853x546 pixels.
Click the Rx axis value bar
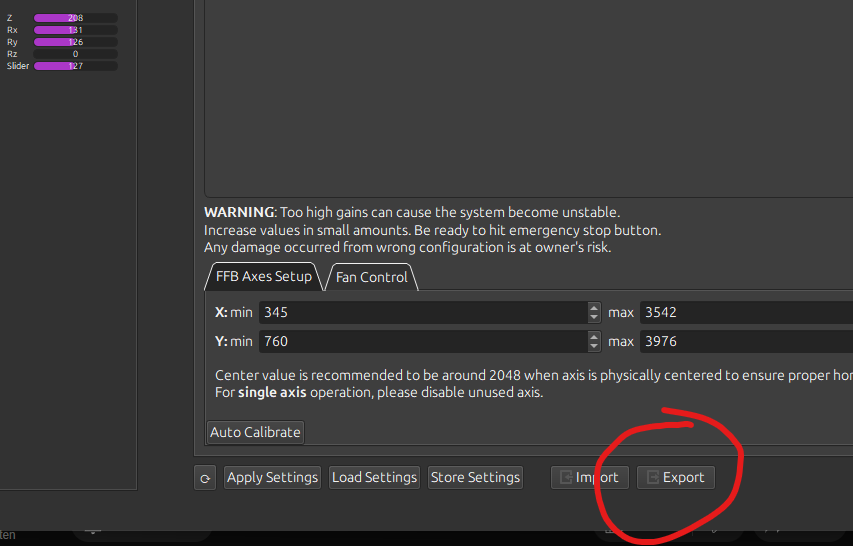click(76, 30)
